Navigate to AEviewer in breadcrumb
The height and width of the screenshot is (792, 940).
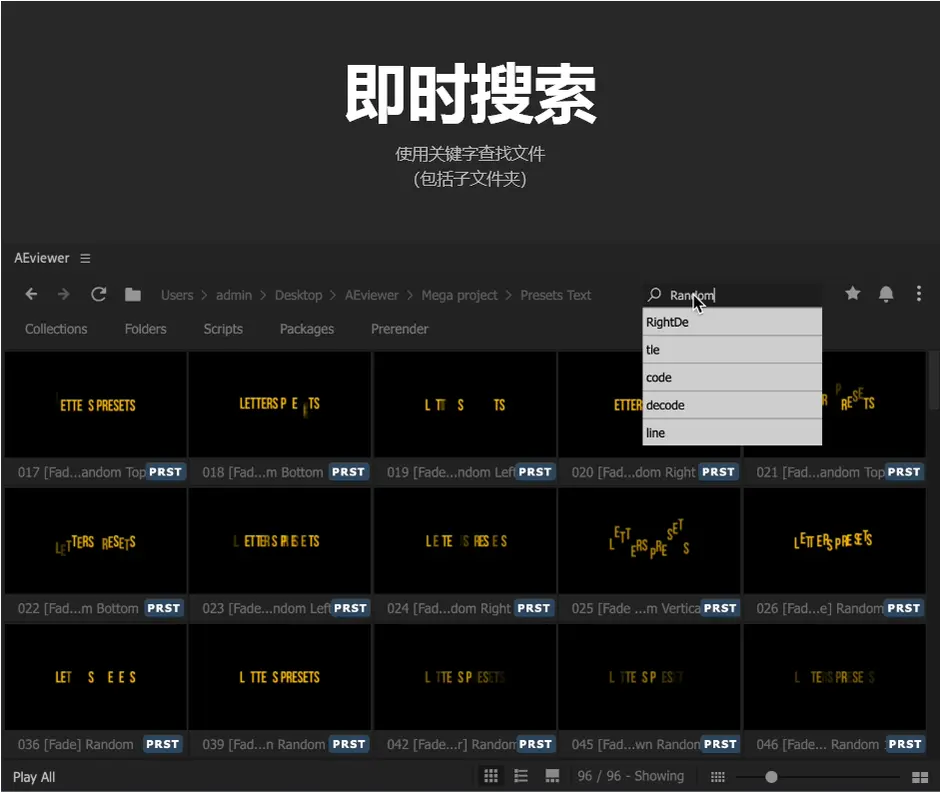372,295
